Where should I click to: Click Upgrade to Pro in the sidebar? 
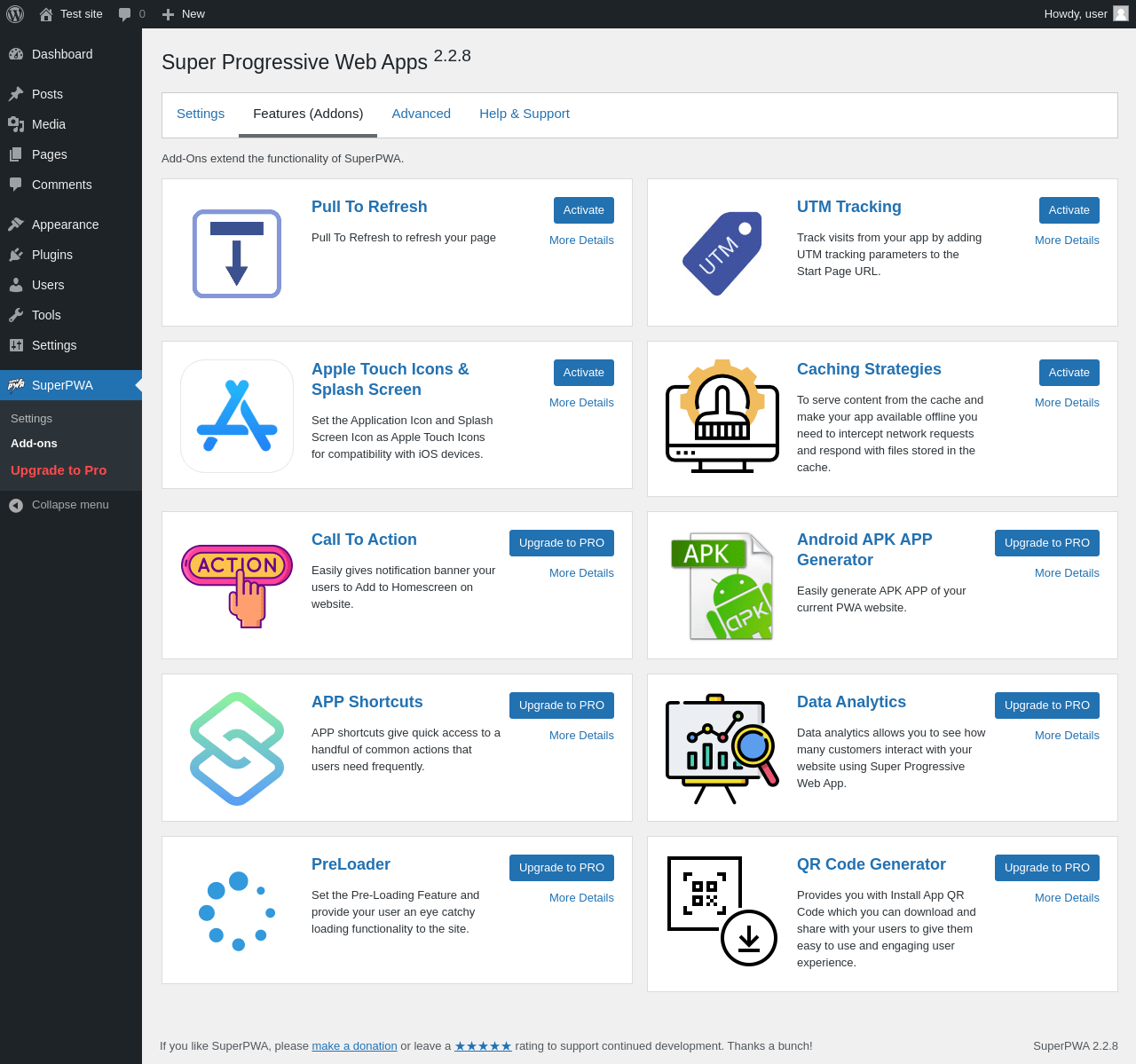click(59, 470)
